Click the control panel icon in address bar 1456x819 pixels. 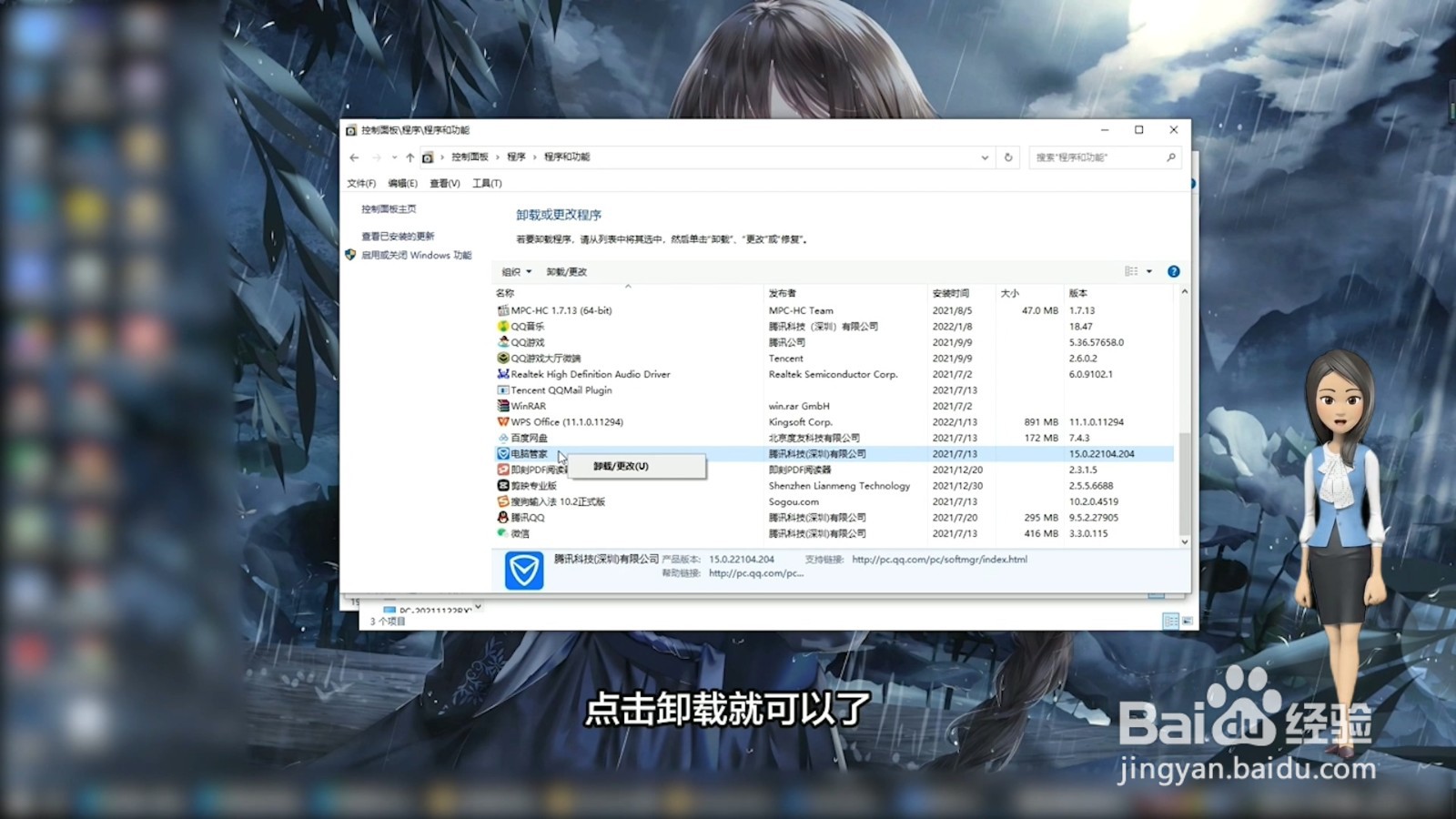click(428, 157)
